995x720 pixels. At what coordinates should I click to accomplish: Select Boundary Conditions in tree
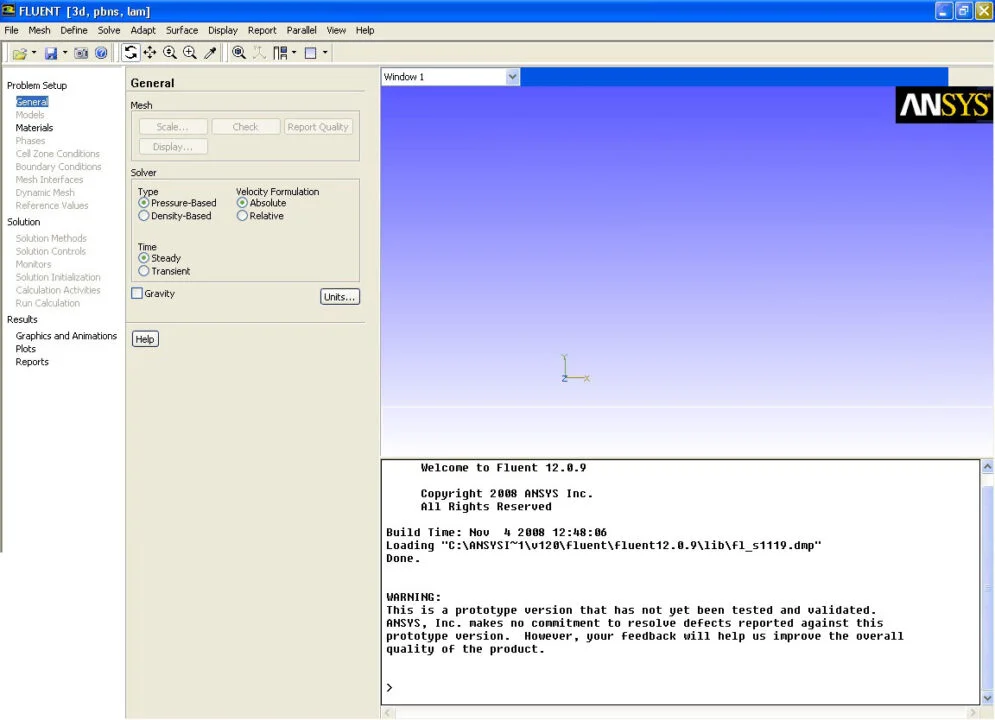(x=58, y=167)
